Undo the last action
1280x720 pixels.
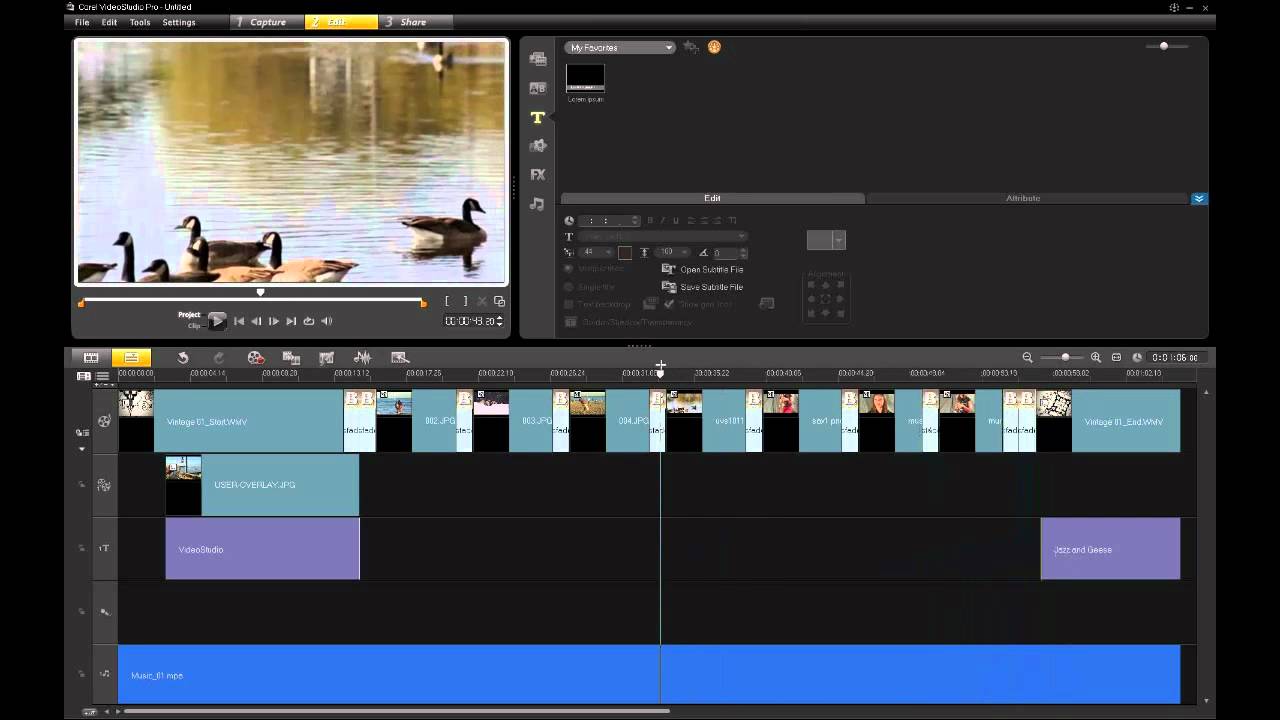tap(183, 357)
